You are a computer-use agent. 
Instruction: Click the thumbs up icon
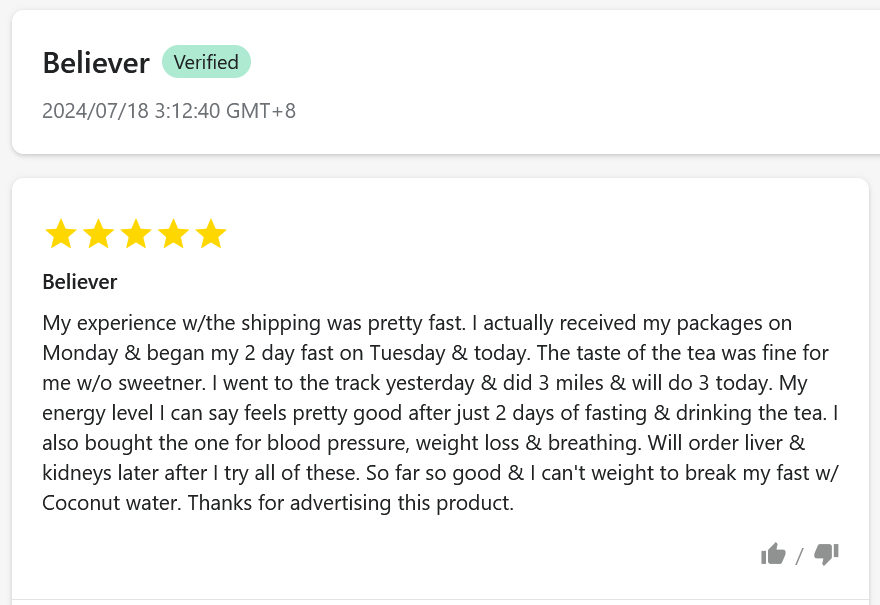click(x=773, y=553)
